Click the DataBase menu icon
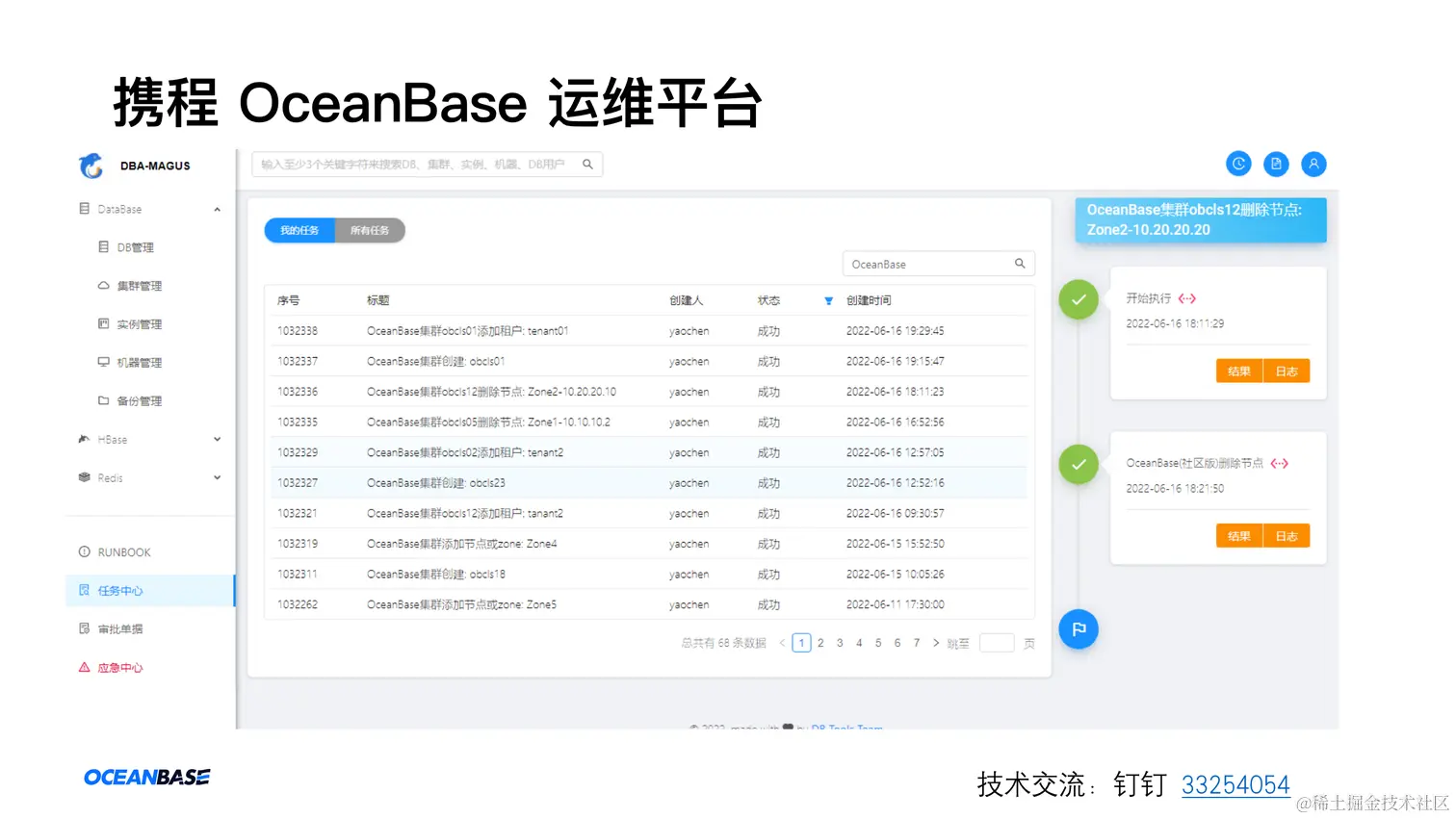 pyautogui.click(x=85, y=209)
